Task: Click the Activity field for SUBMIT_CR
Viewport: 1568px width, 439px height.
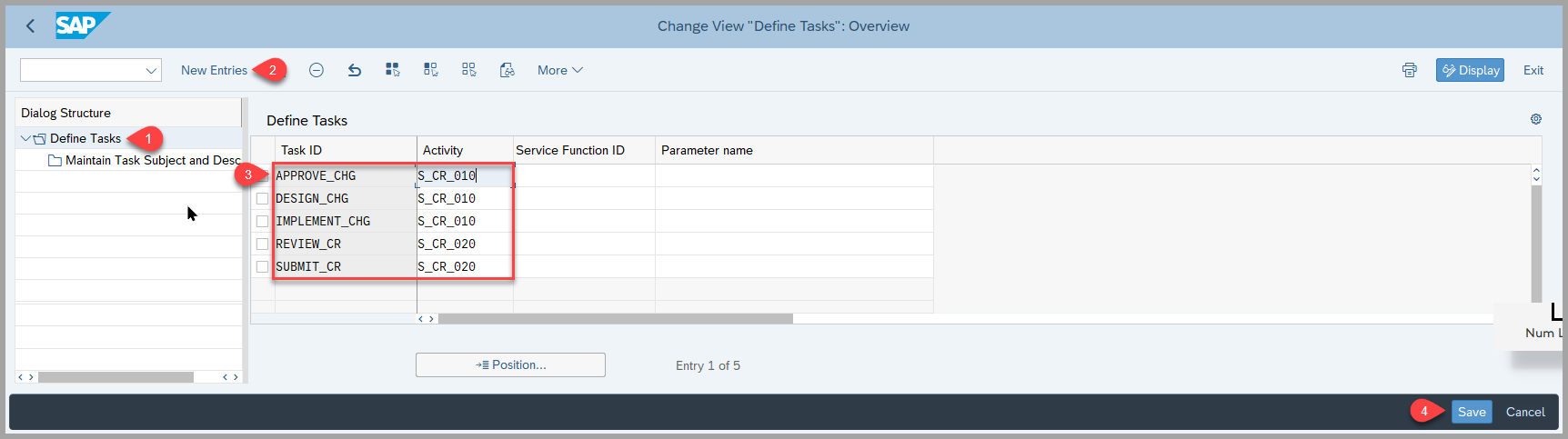Action: coord(464,266)
